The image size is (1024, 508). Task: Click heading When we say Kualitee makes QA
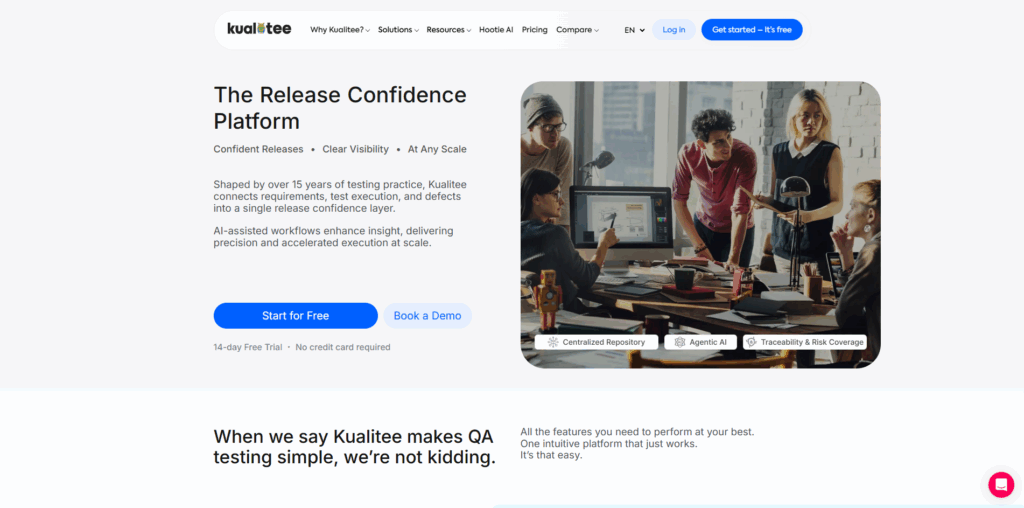(355, 447)
